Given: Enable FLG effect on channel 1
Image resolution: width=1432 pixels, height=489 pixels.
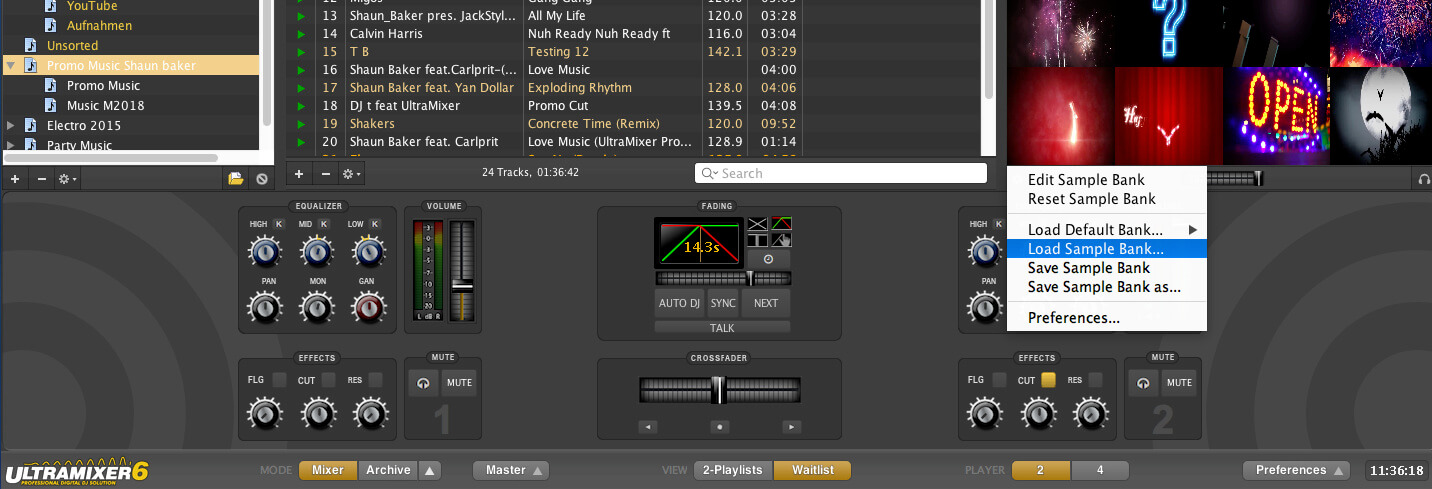Looking at the screenshot, I should click(x=280, y=380).
